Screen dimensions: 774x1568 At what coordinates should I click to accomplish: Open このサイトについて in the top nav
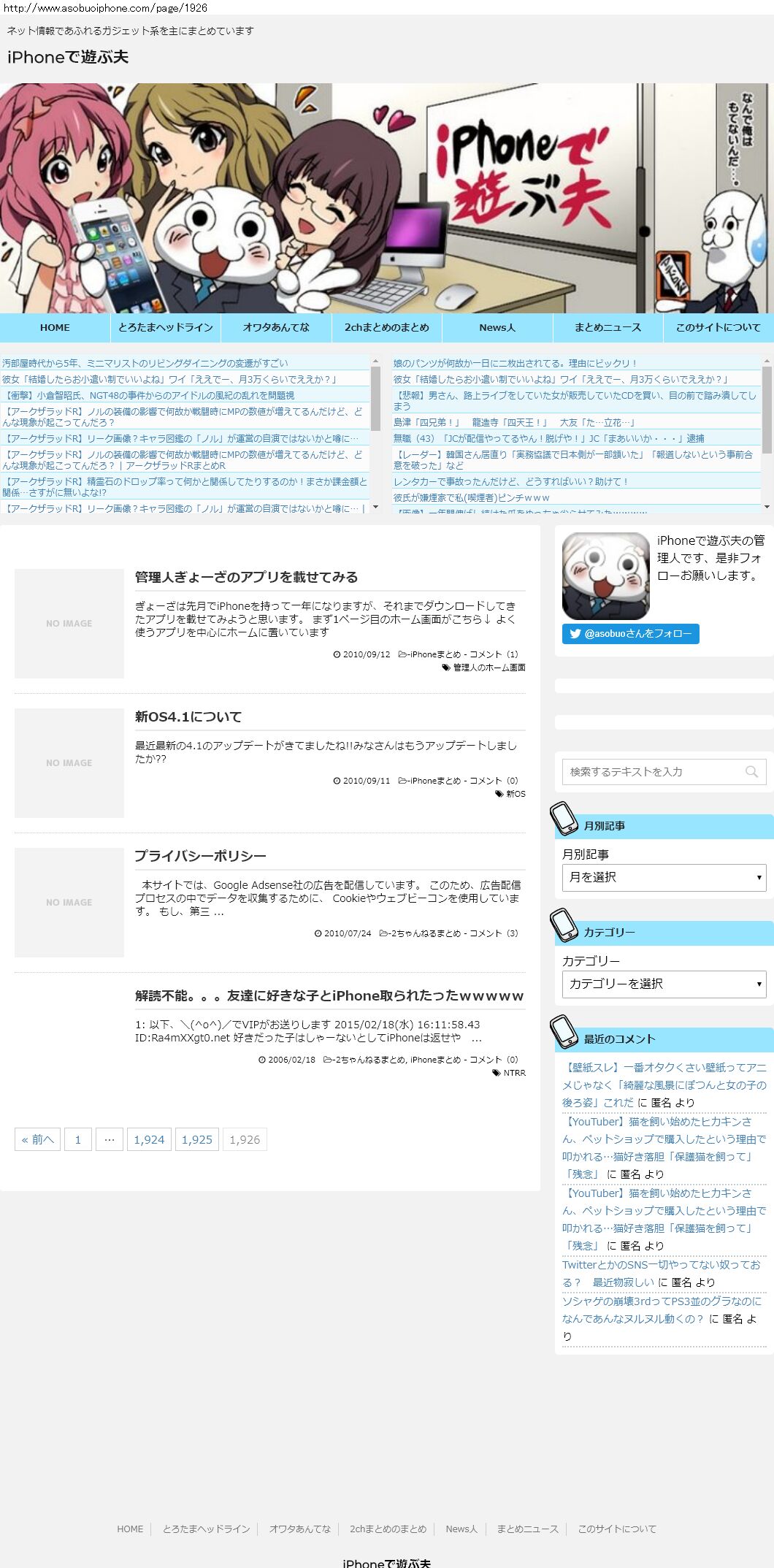click(x=719, y=328)
